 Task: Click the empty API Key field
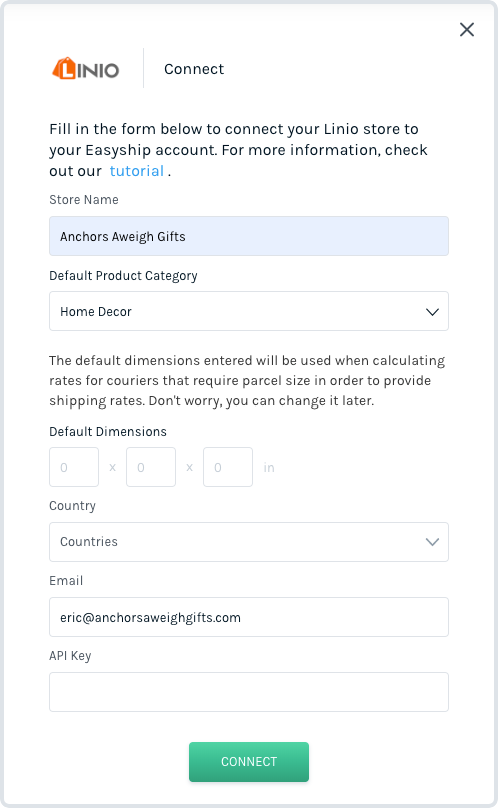coord(248,692)
